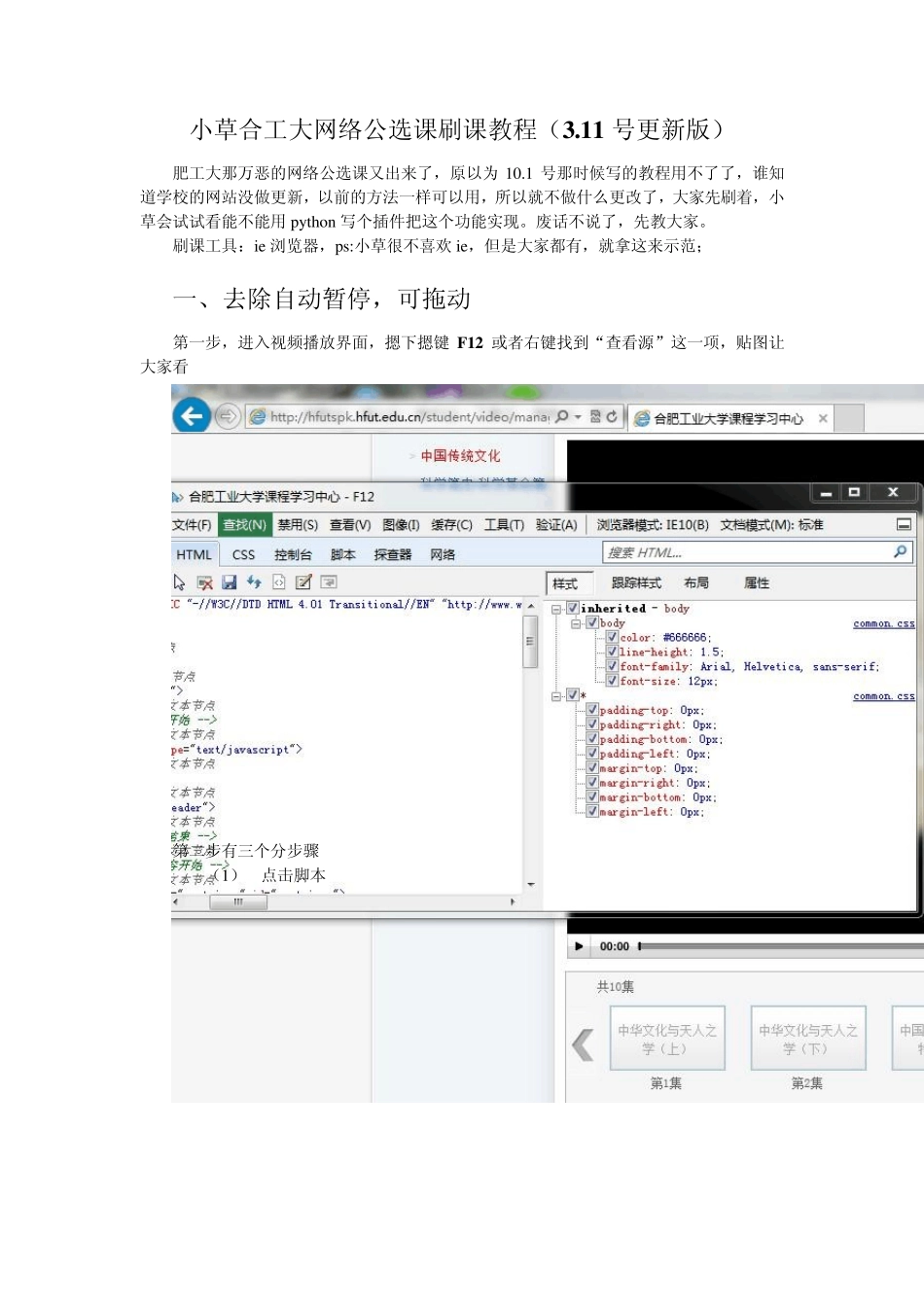This screenshot has width=924, height=1307.
Task: Switch to the 脚本 tab
Action: click(343, 554)
